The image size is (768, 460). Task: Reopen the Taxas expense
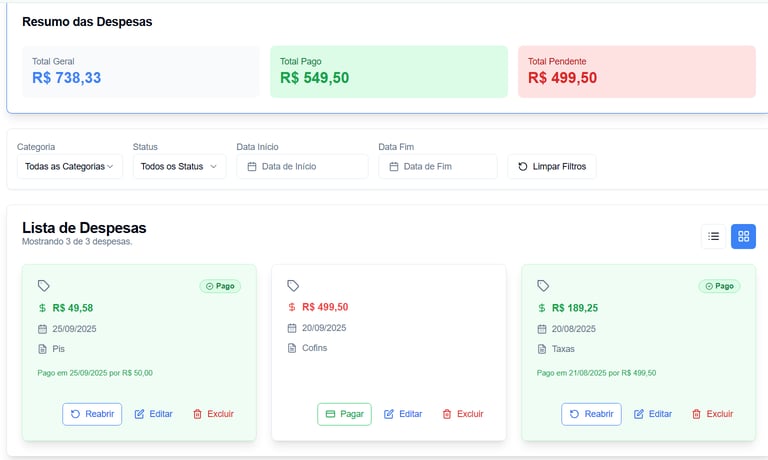591,414
